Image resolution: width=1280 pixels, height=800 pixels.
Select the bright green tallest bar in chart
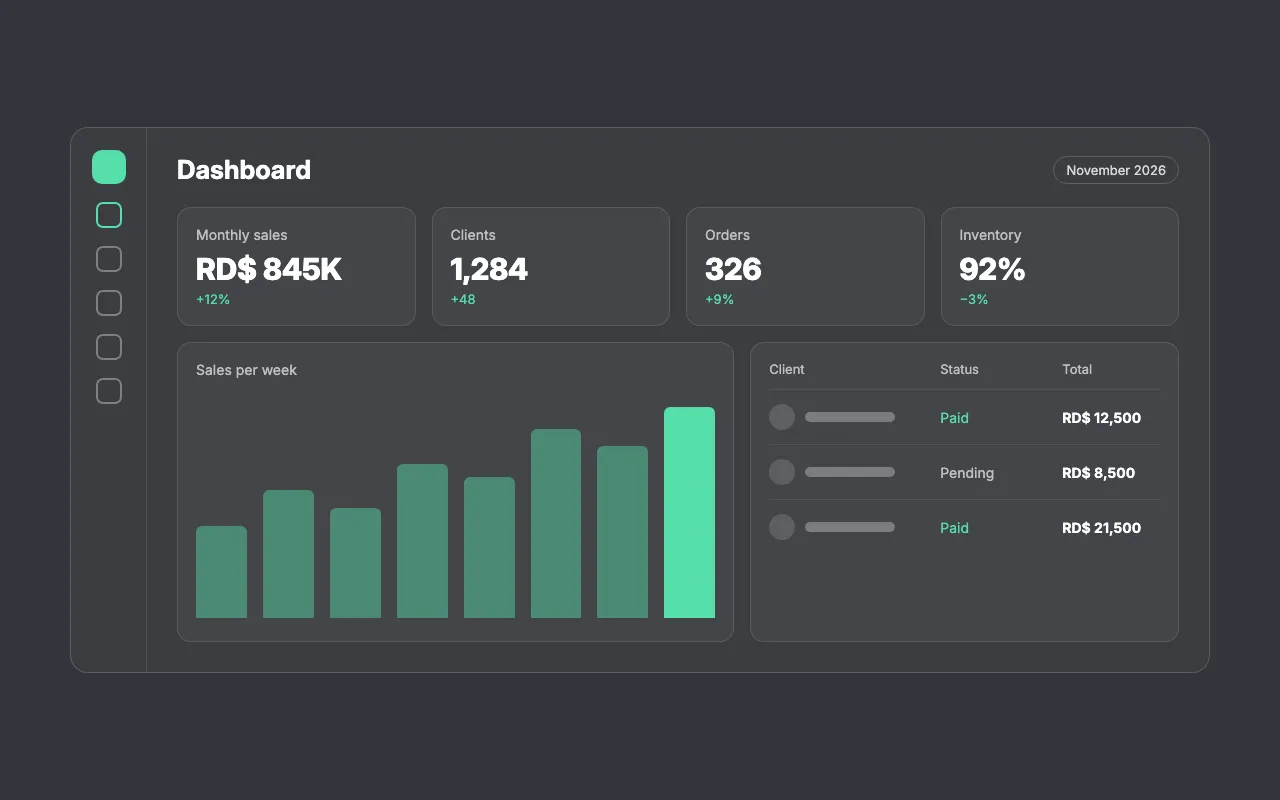coord(689,512)
